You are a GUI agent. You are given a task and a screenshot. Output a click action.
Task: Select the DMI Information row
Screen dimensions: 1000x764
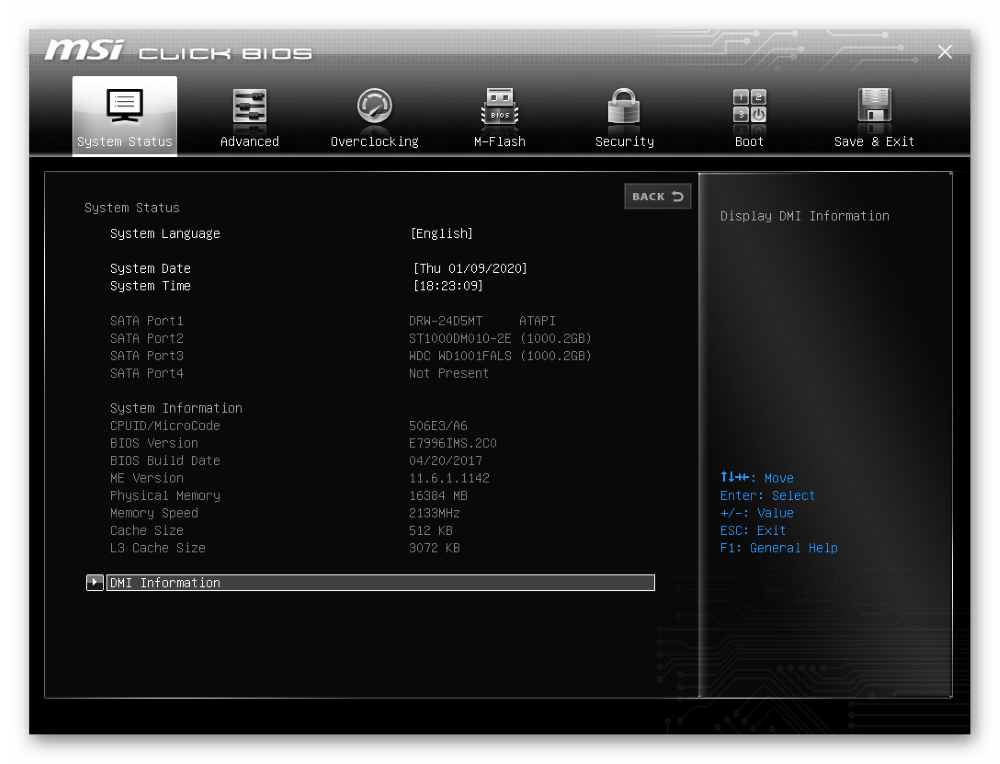[380, 583]
